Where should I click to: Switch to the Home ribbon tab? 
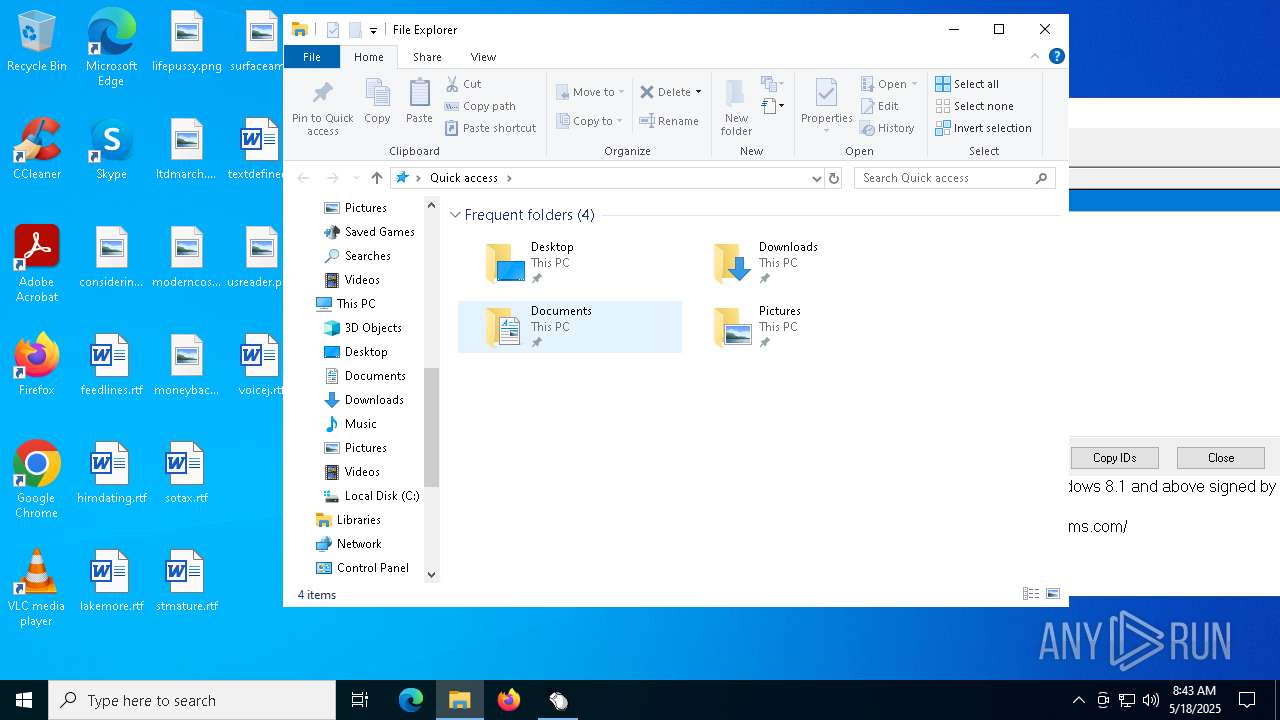click(x=368, y=57)
